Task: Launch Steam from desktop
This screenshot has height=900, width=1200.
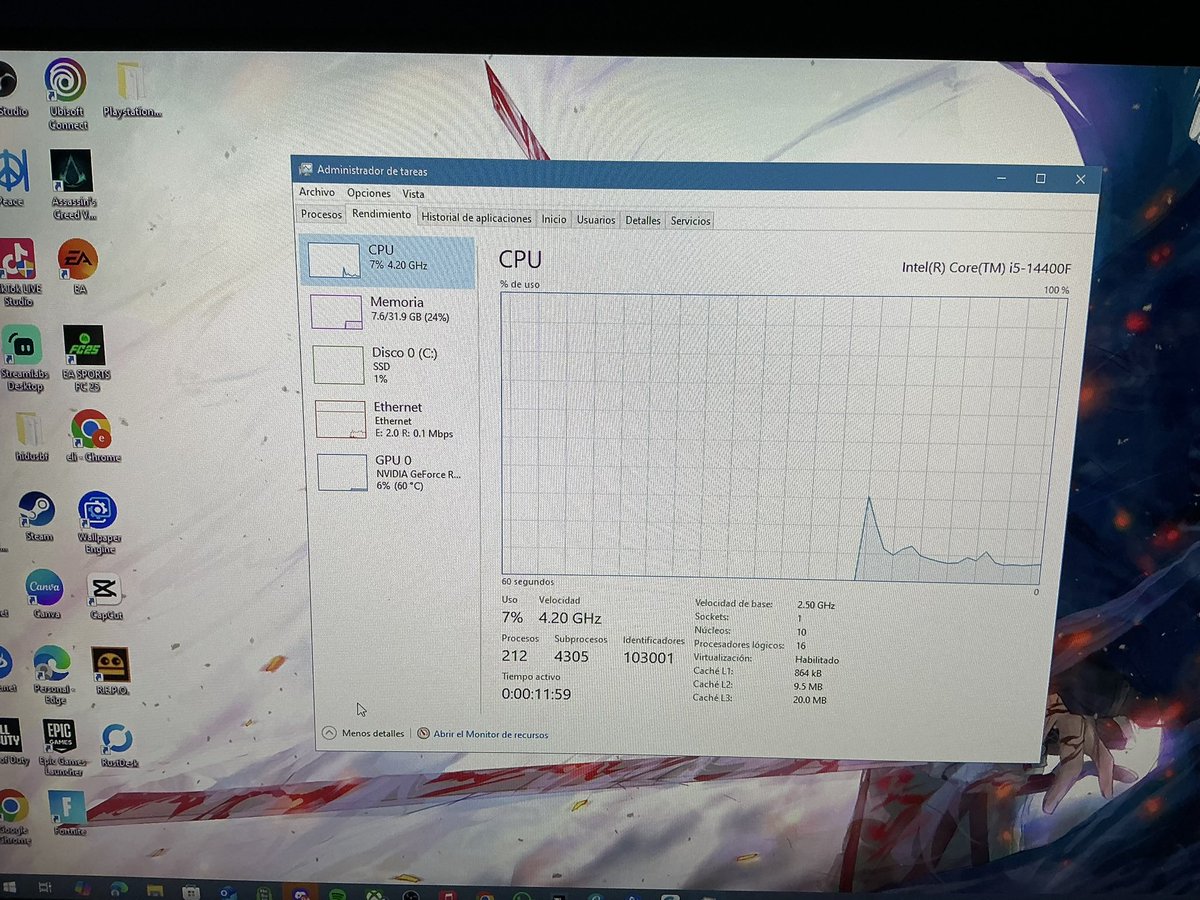Action: [37, 516]
